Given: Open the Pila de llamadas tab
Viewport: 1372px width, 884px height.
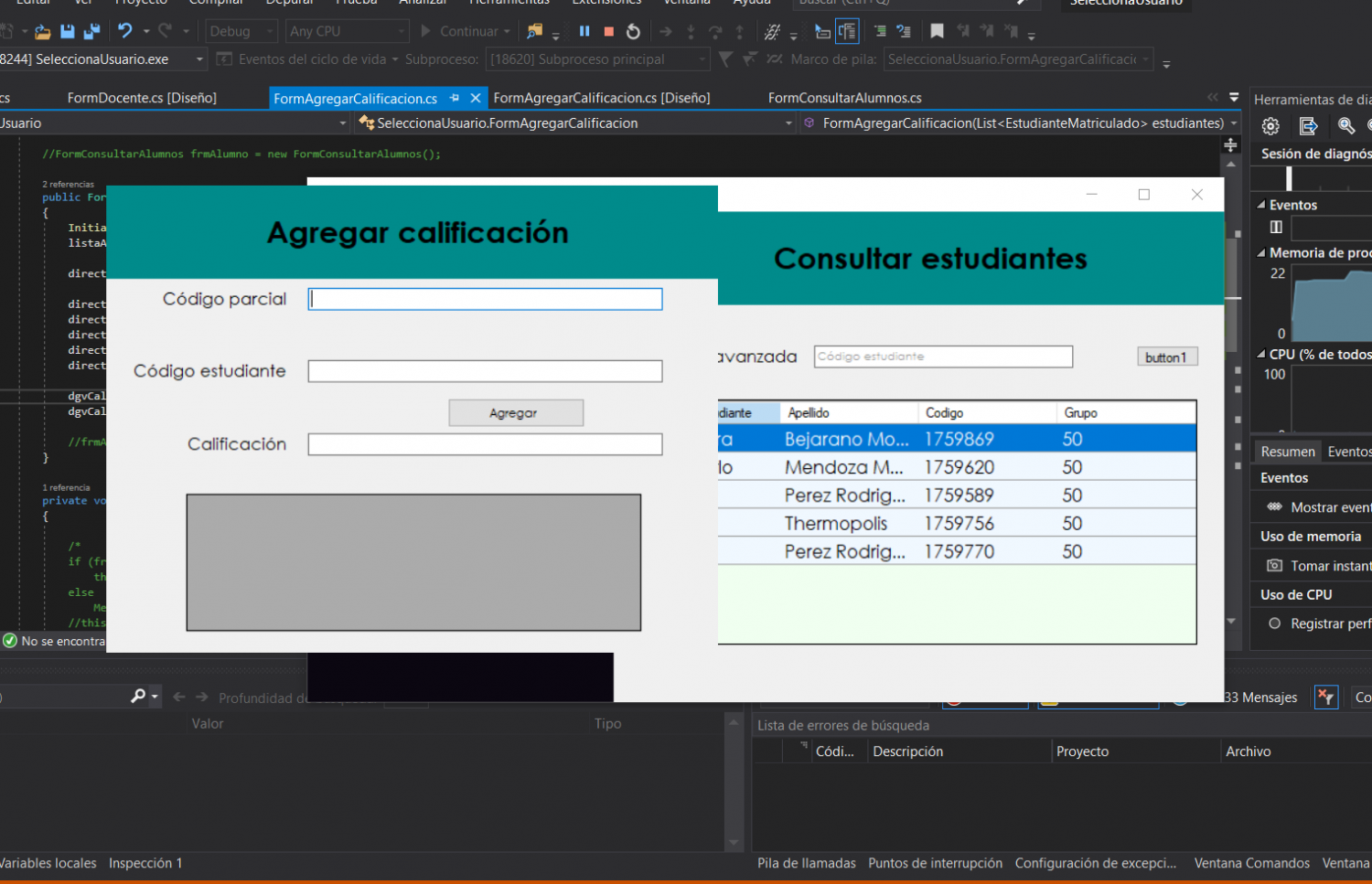Looking at the screenshot, I should pyautogui.click(x=807, y=863).
